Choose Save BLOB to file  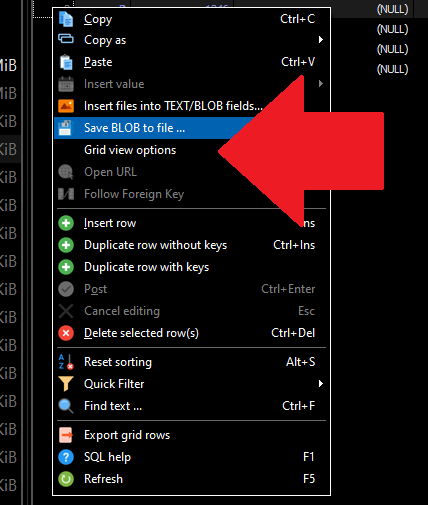coord(192,128)
